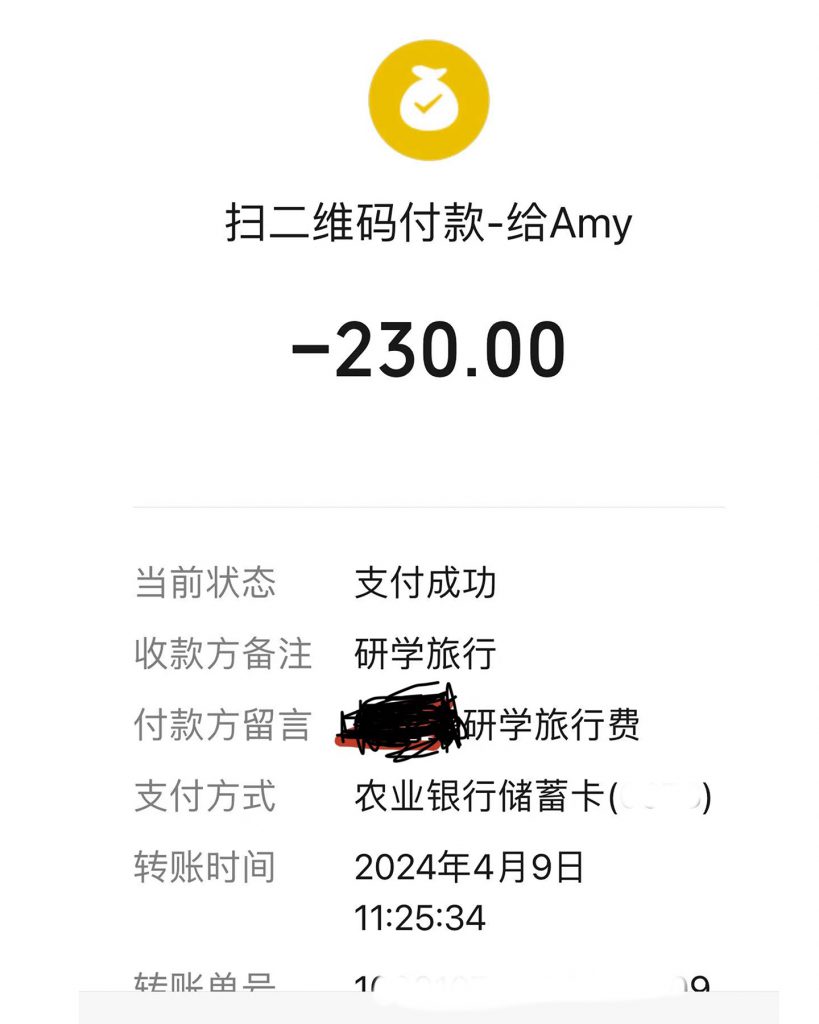Click the 当前状态 label
Viewport: 819px width, 1024px height.
coord(205,583)
